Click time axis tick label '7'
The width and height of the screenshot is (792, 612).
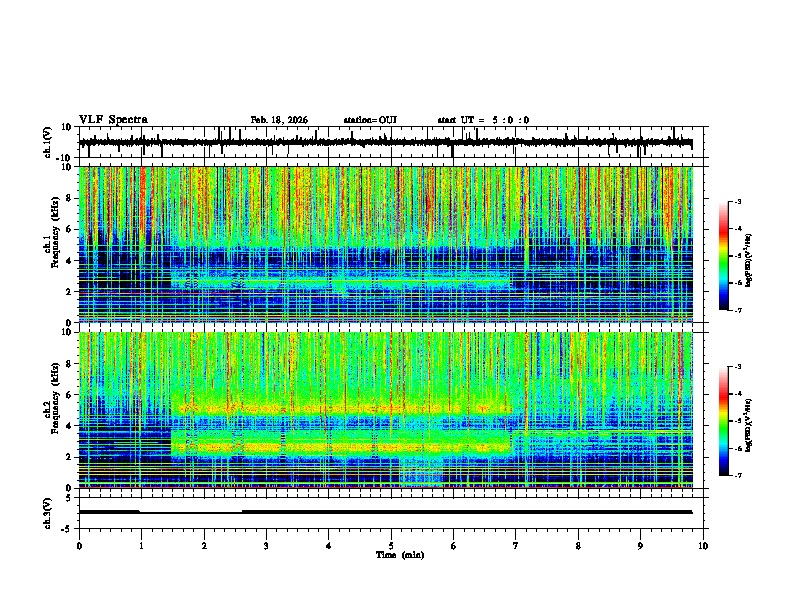pos(516,546)
